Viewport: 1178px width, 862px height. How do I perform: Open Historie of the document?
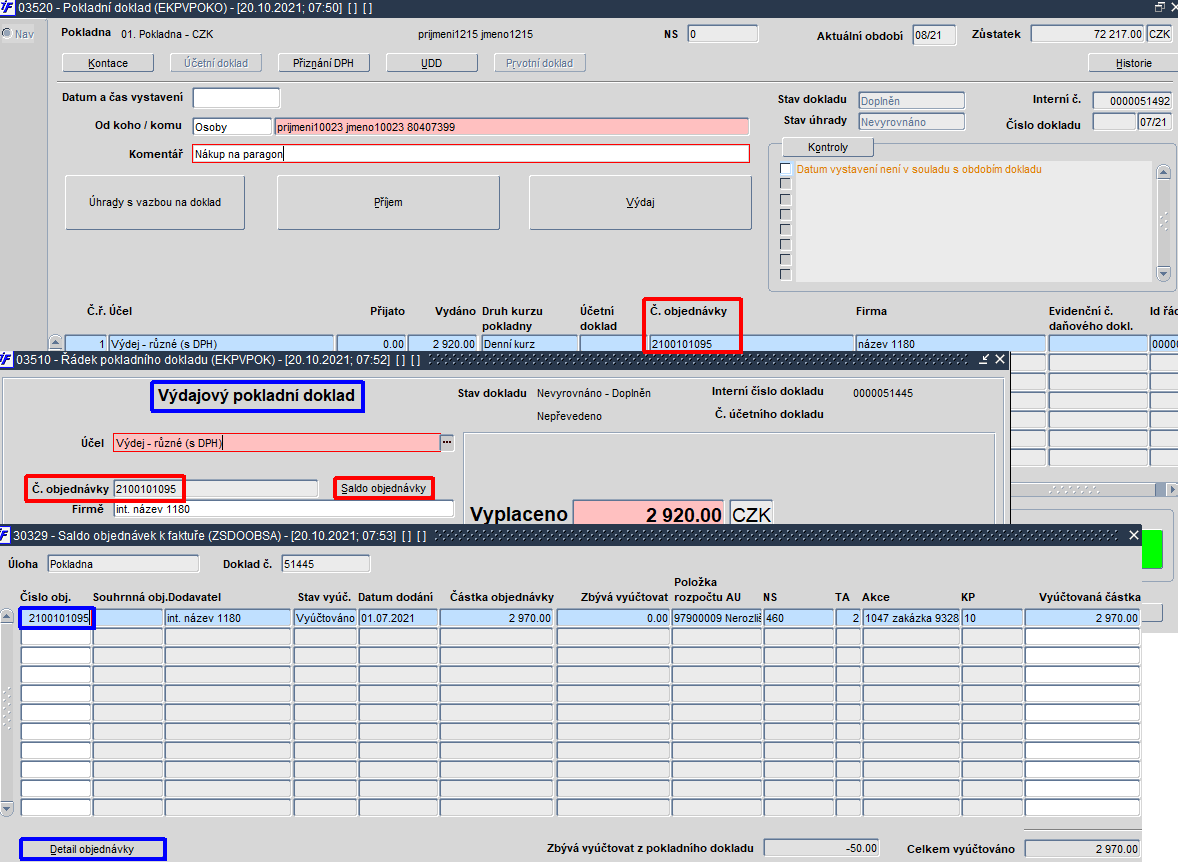[1133, 63]
